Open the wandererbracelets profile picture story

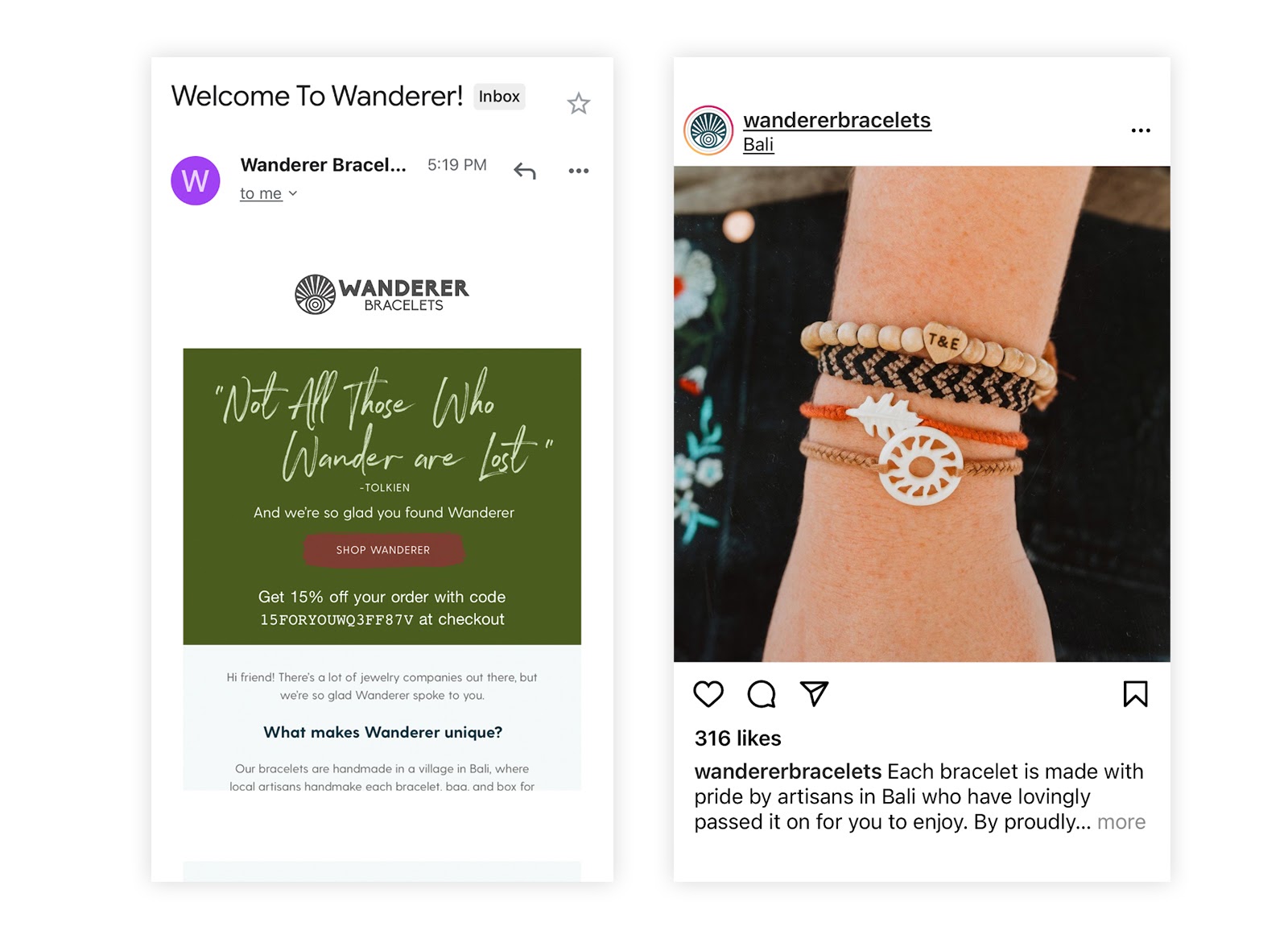click(708, 130)
